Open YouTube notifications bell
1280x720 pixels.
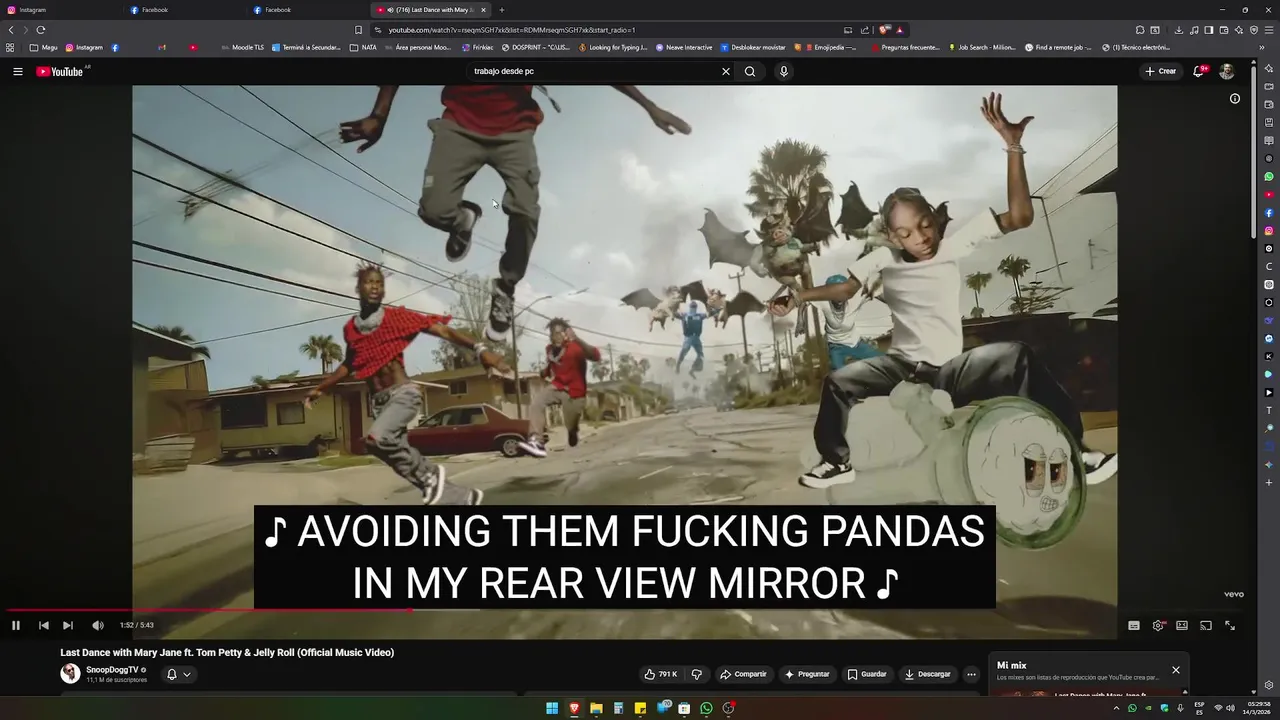pos(1198,71)
